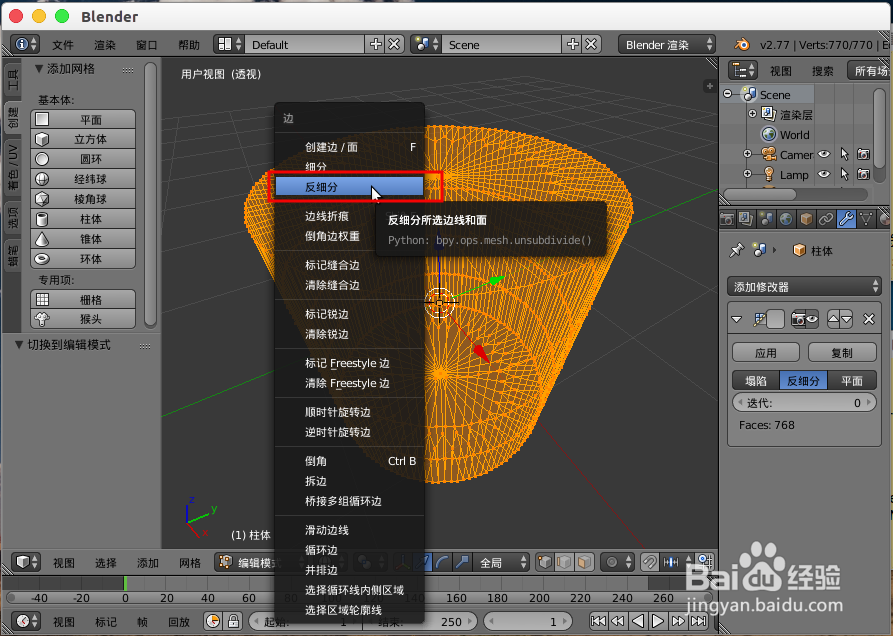Toggle Camera selectability cursor icon

point(845,154)
